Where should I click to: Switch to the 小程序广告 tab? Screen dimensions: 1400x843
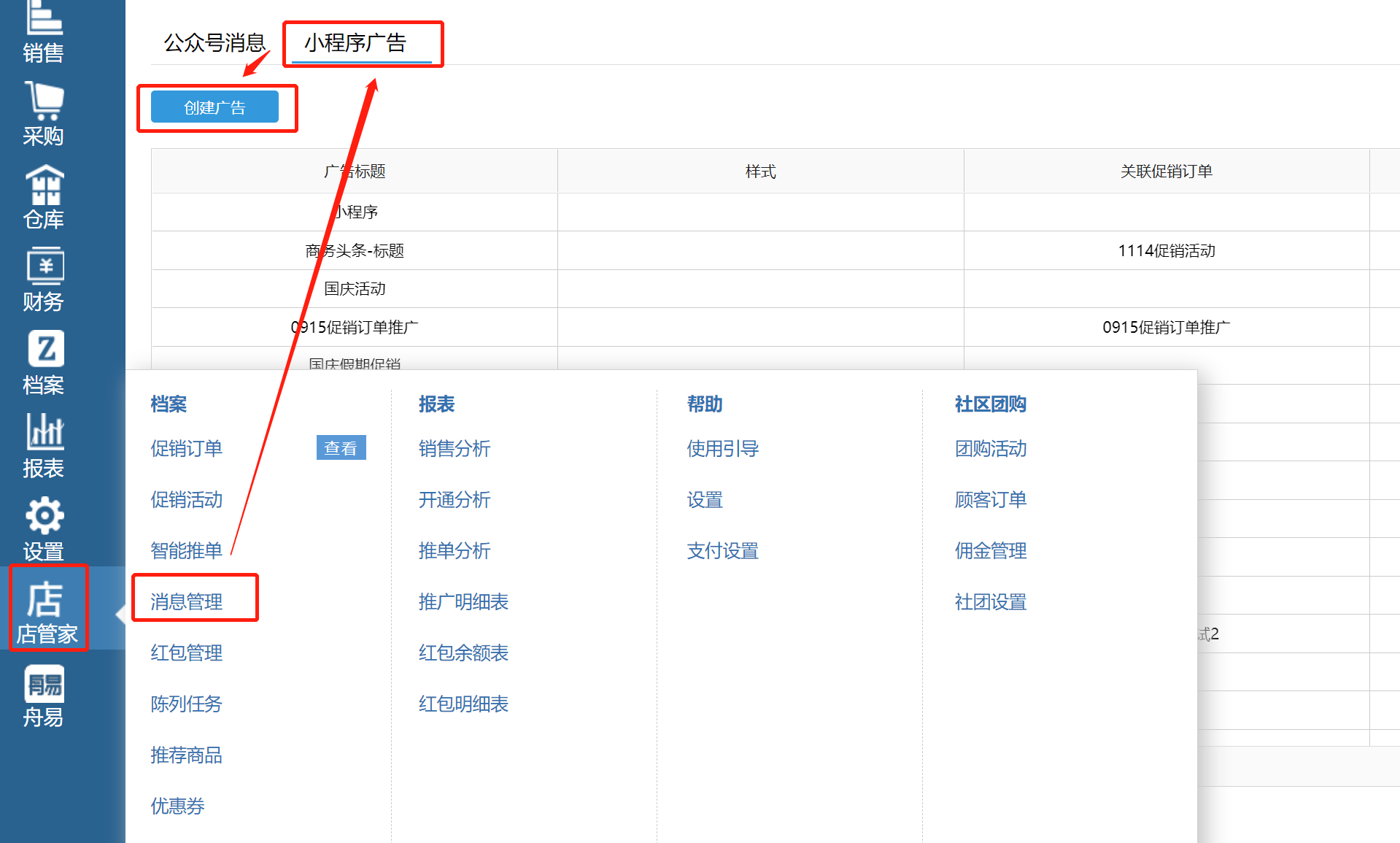355,43
